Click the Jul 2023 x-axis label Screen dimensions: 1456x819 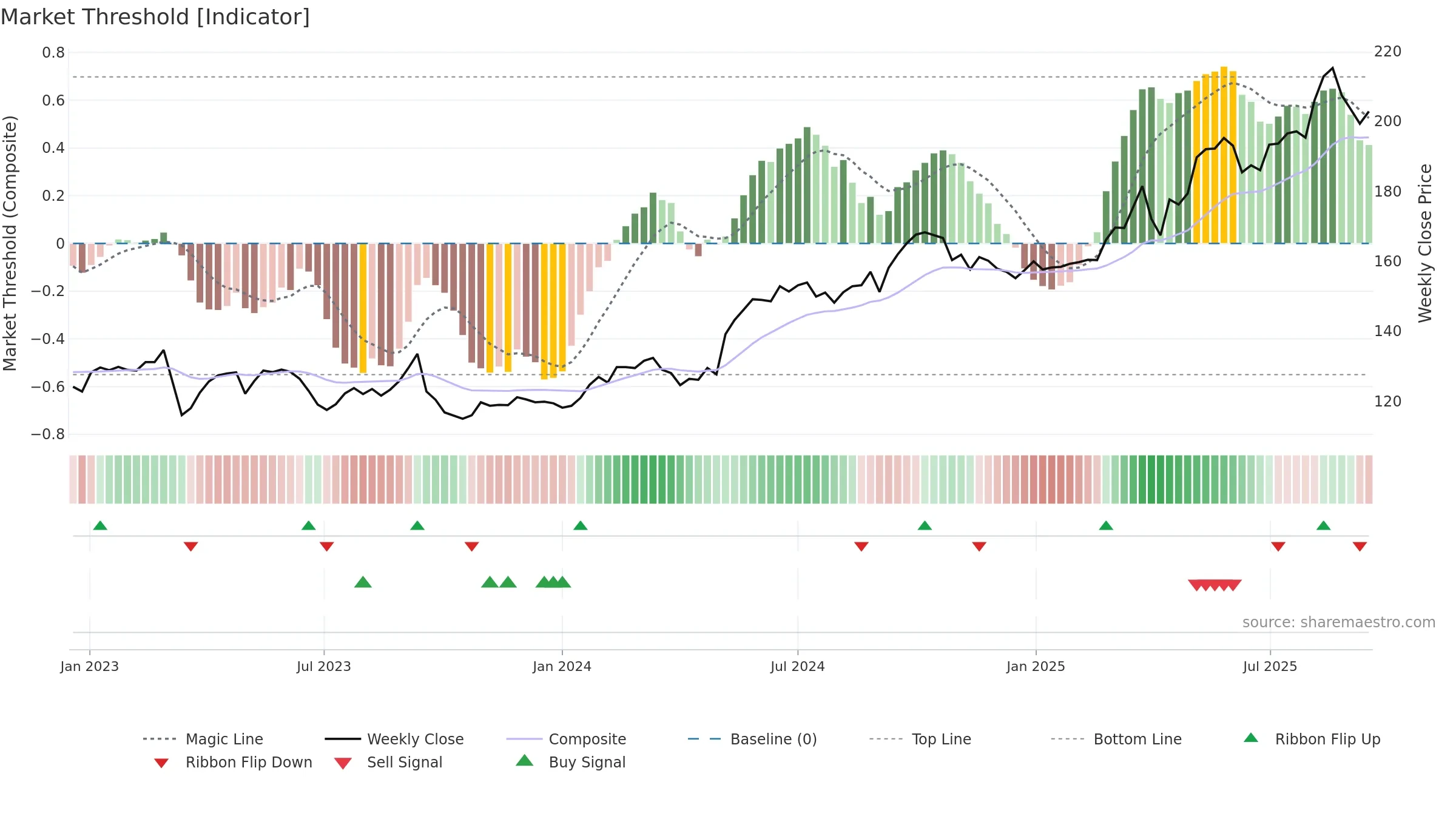click(x=324, y=666)
